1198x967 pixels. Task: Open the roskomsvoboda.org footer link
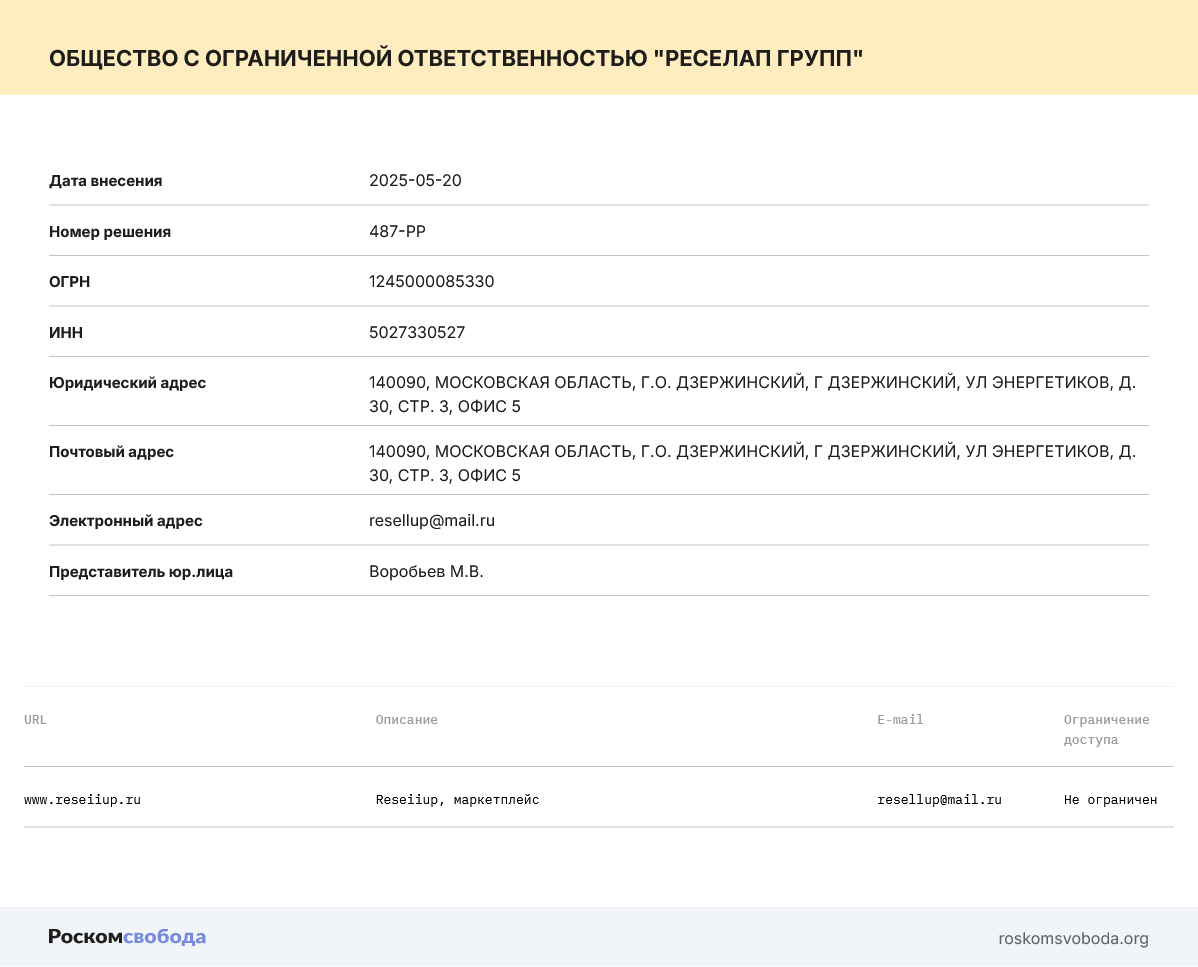(1073, 939)
